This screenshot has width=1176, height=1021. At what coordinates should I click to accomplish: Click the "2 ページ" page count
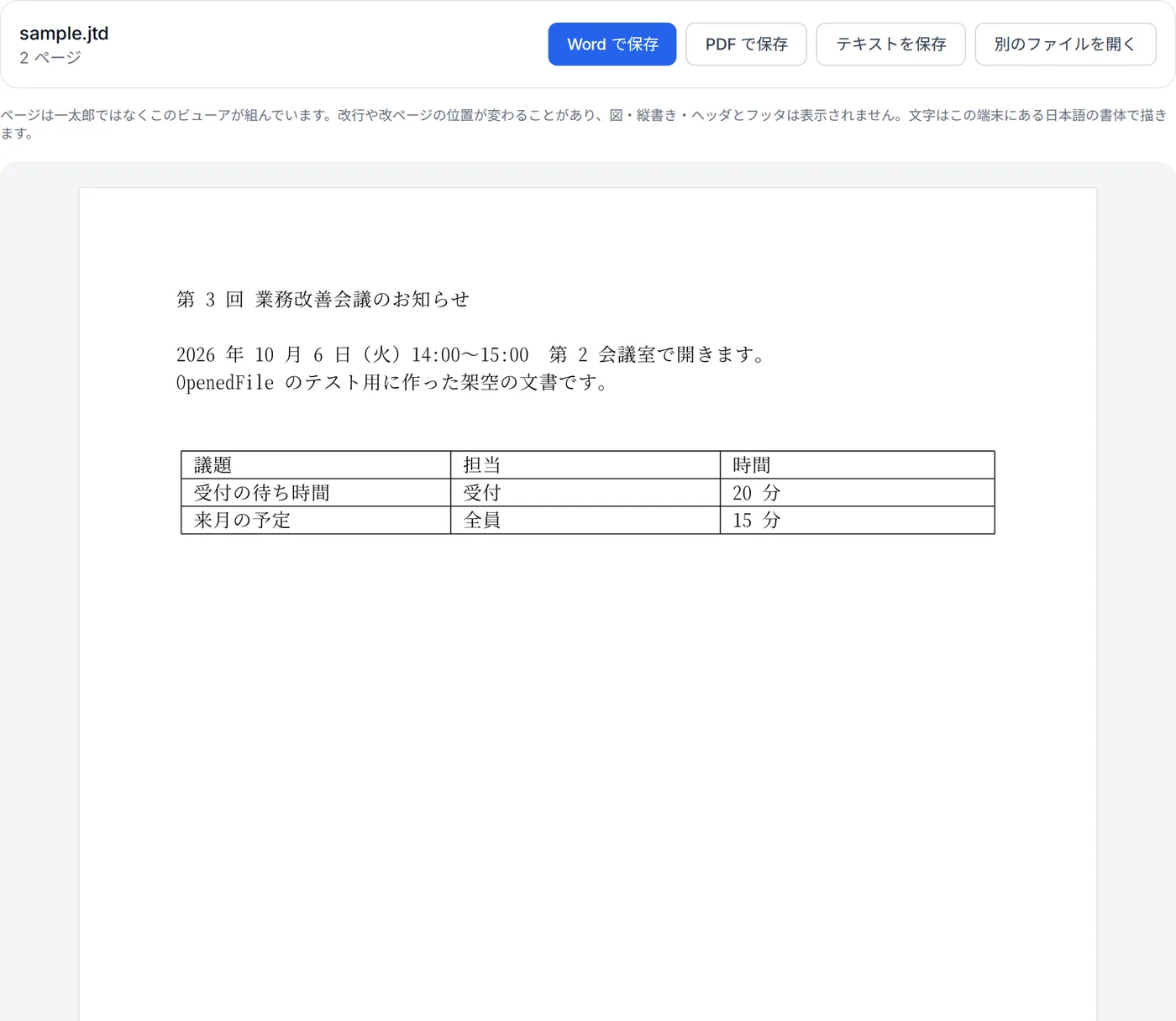click(50, 57)
